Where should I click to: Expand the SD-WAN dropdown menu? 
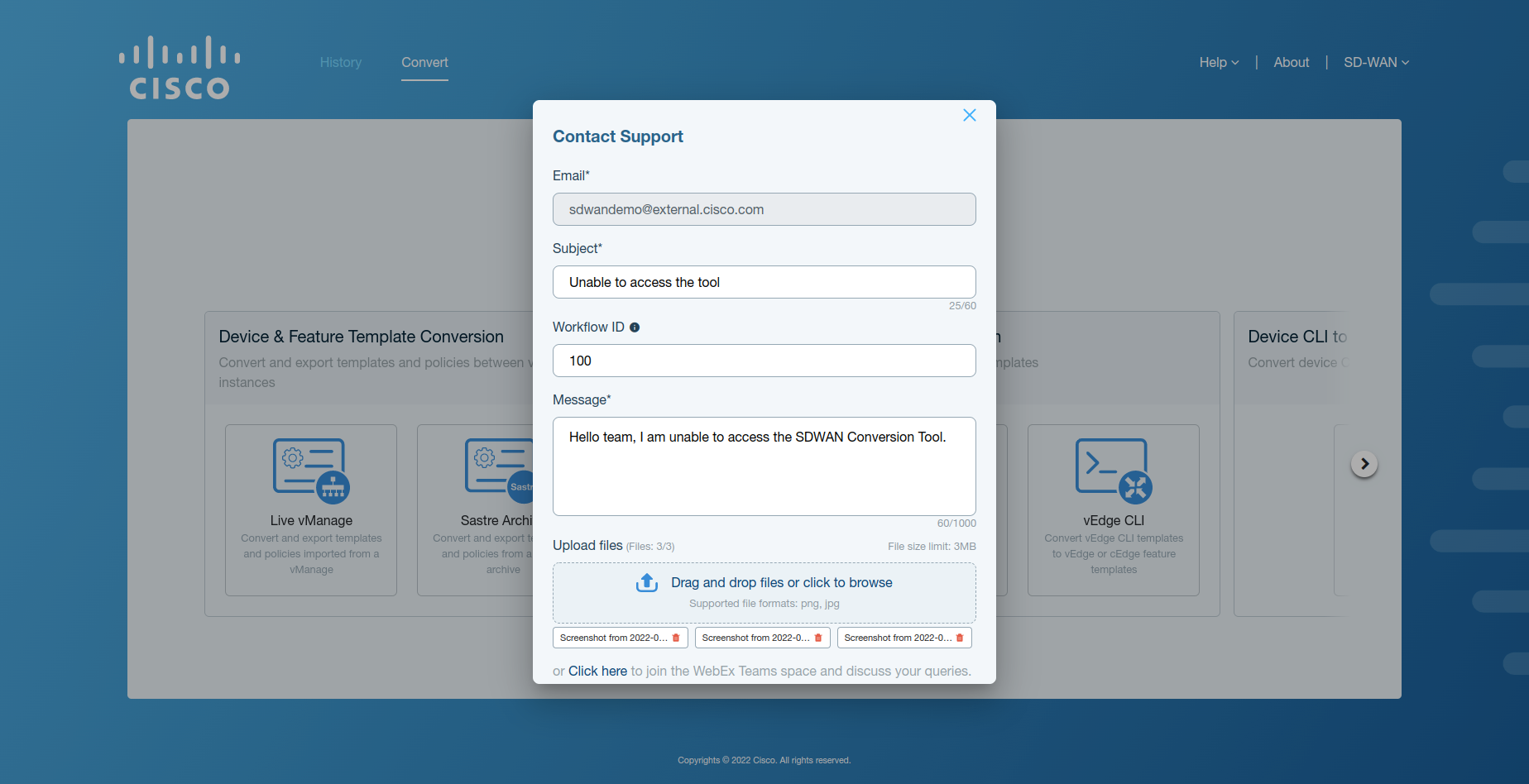point(1376,62)
